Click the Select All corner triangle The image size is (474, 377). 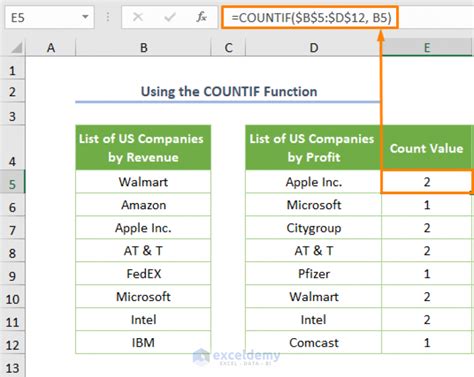(x=17, y=48)
